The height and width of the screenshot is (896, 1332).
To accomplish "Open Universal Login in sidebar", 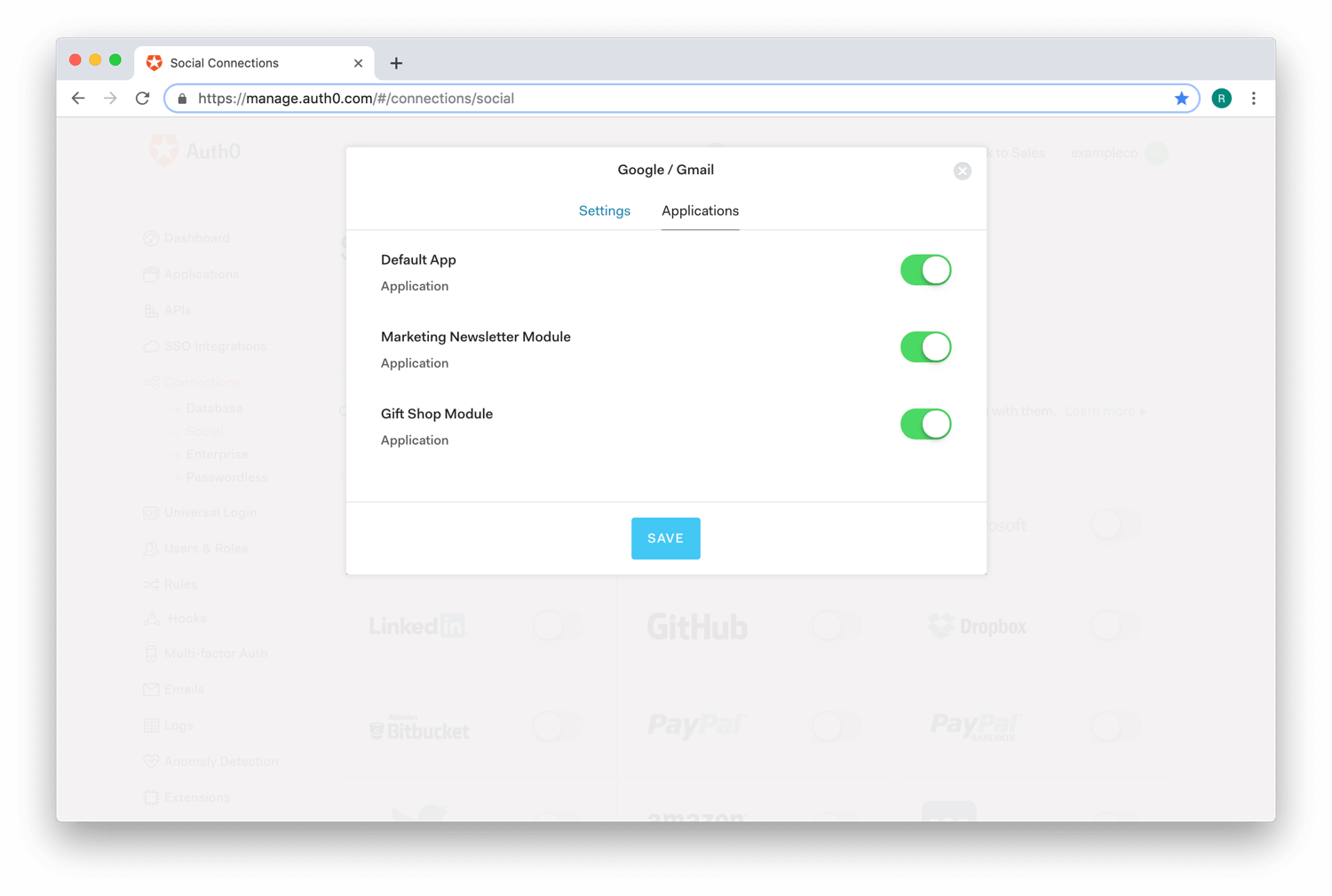I will coord(200,512).
